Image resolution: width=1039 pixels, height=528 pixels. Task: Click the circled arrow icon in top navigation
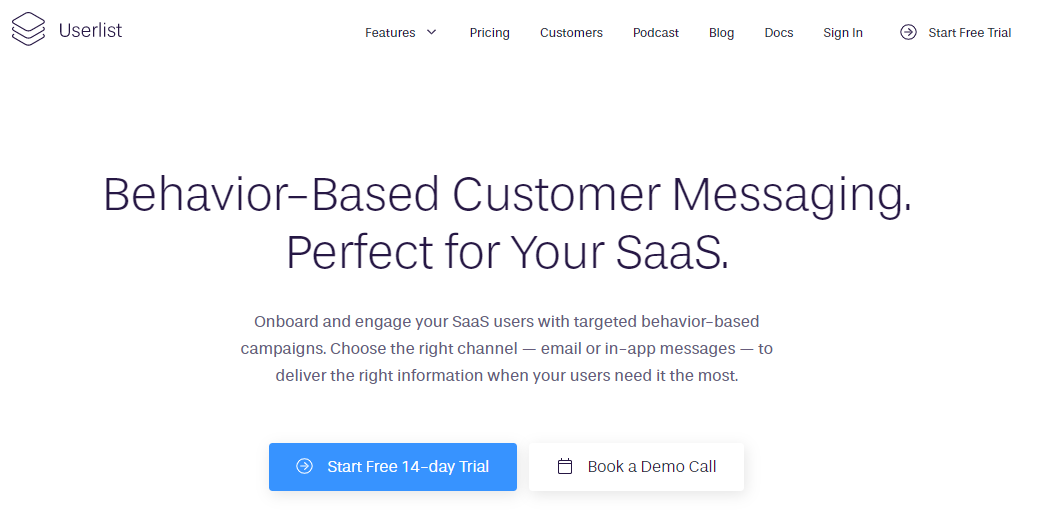[x=908, y=32]
